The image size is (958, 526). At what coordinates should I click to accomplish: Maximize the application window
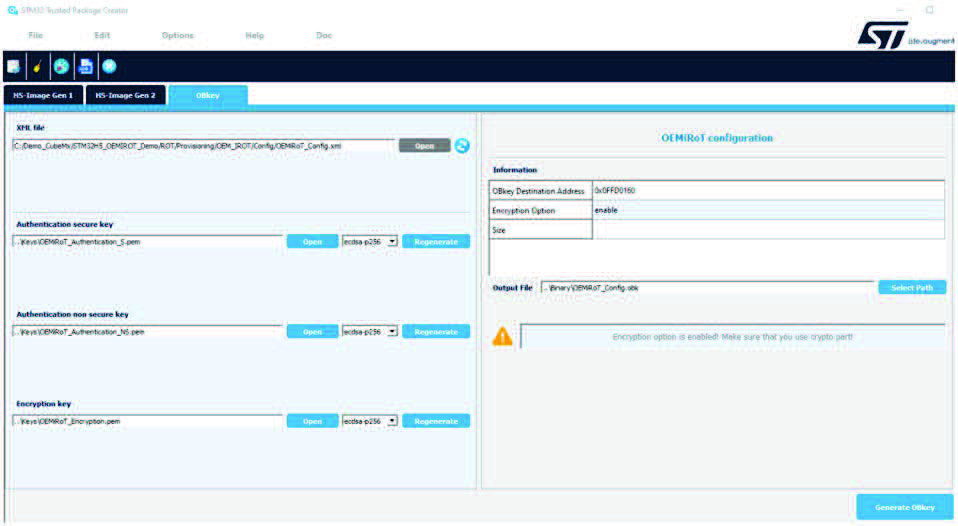pyautogui.click(x=929, y=10)
